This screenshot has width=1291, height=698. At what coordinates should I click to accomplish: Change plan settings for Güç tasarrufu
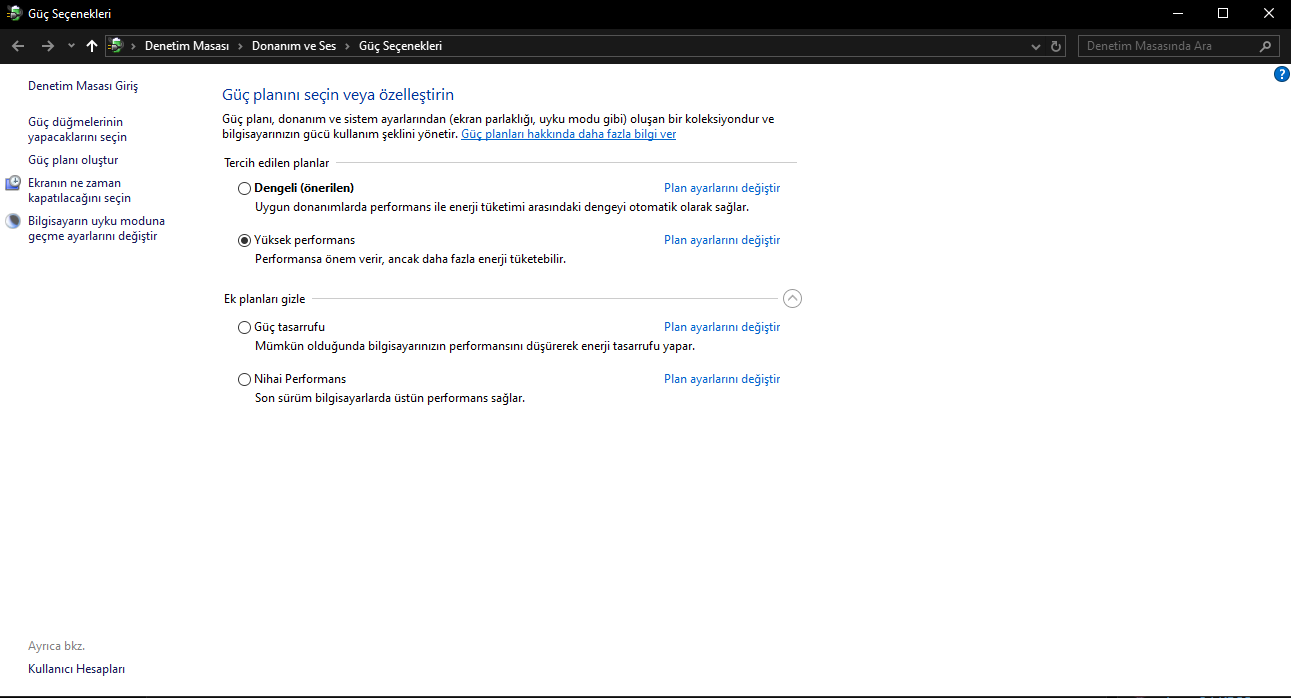[x=722, y=327]
